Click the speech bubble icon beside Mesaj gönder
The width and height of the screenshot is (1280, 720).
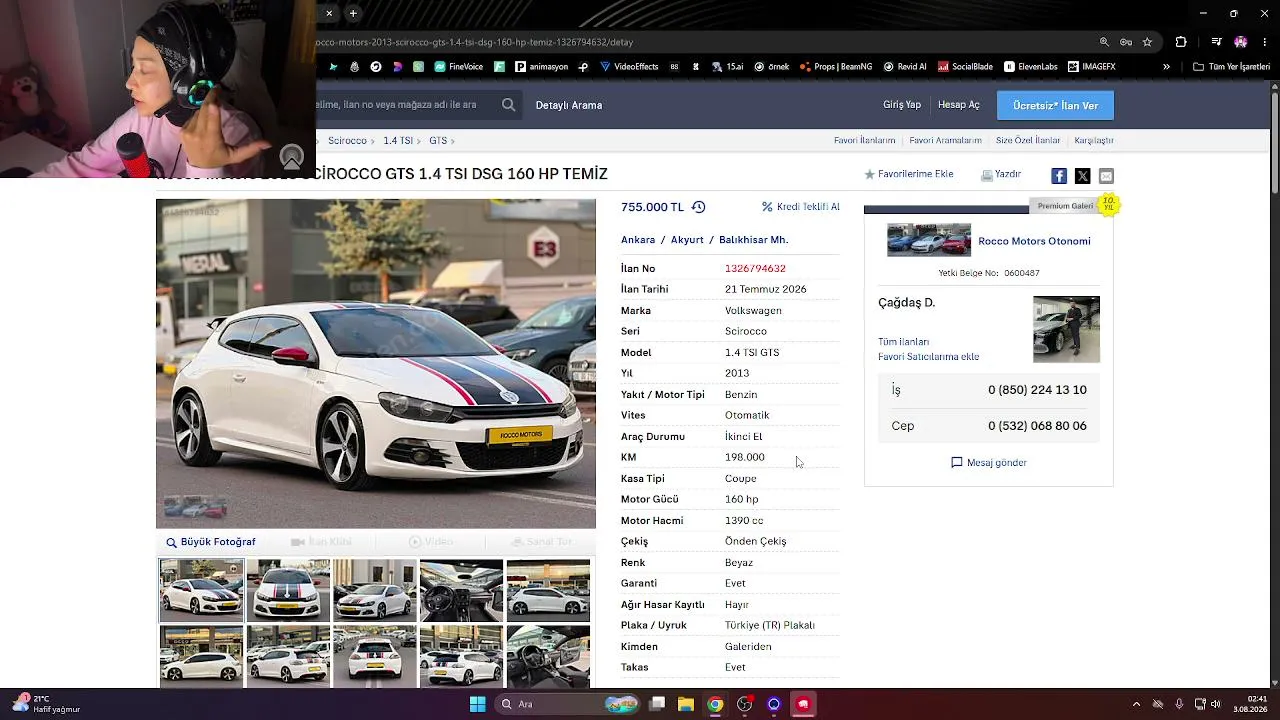[957, 463]
